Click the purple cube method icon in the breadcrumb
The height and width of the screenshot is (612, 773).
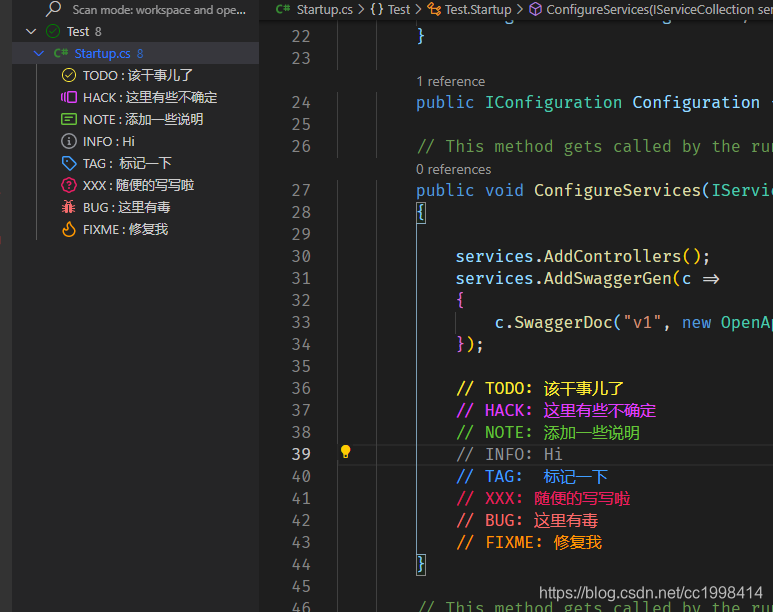click(x=535, y=9)
